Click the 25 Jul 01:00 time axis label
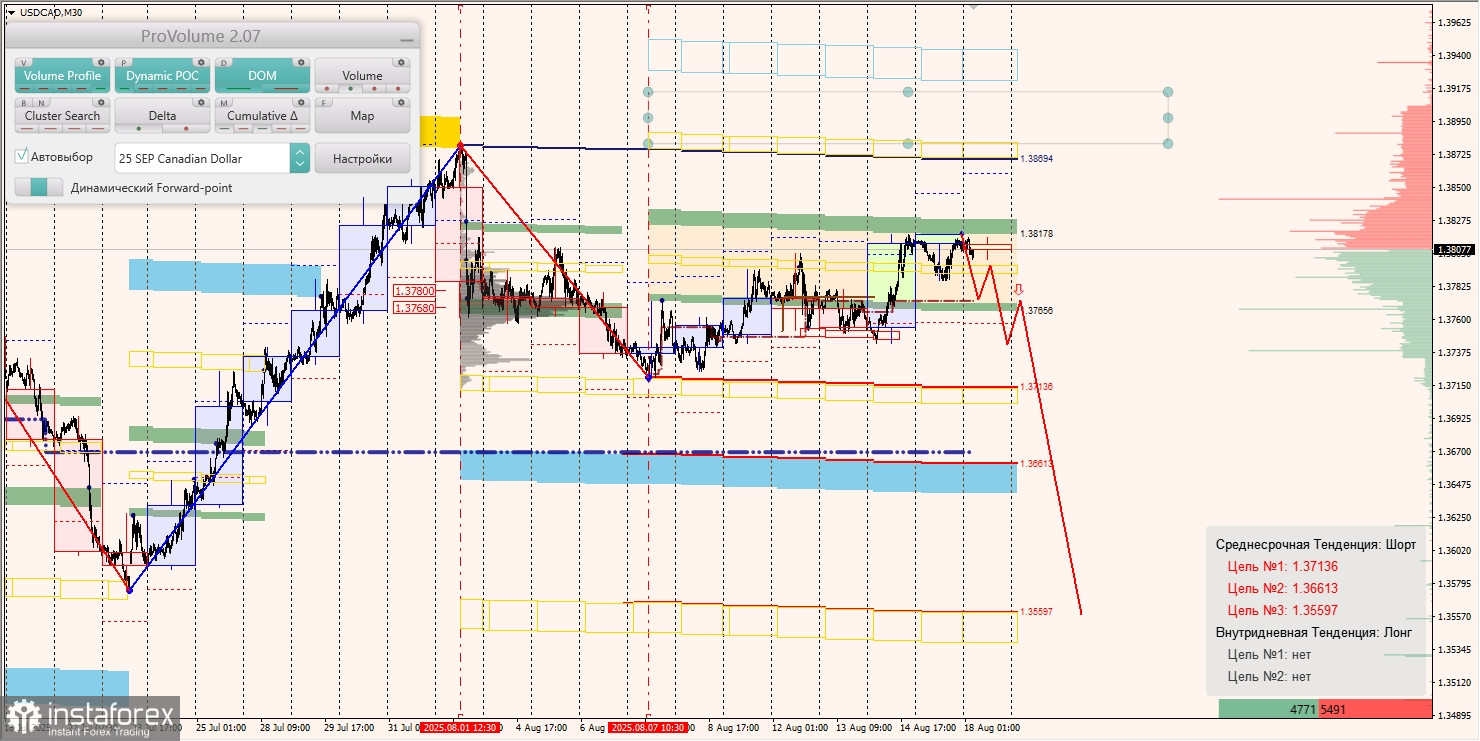The image size is (1480, 741). coord(221,727)
